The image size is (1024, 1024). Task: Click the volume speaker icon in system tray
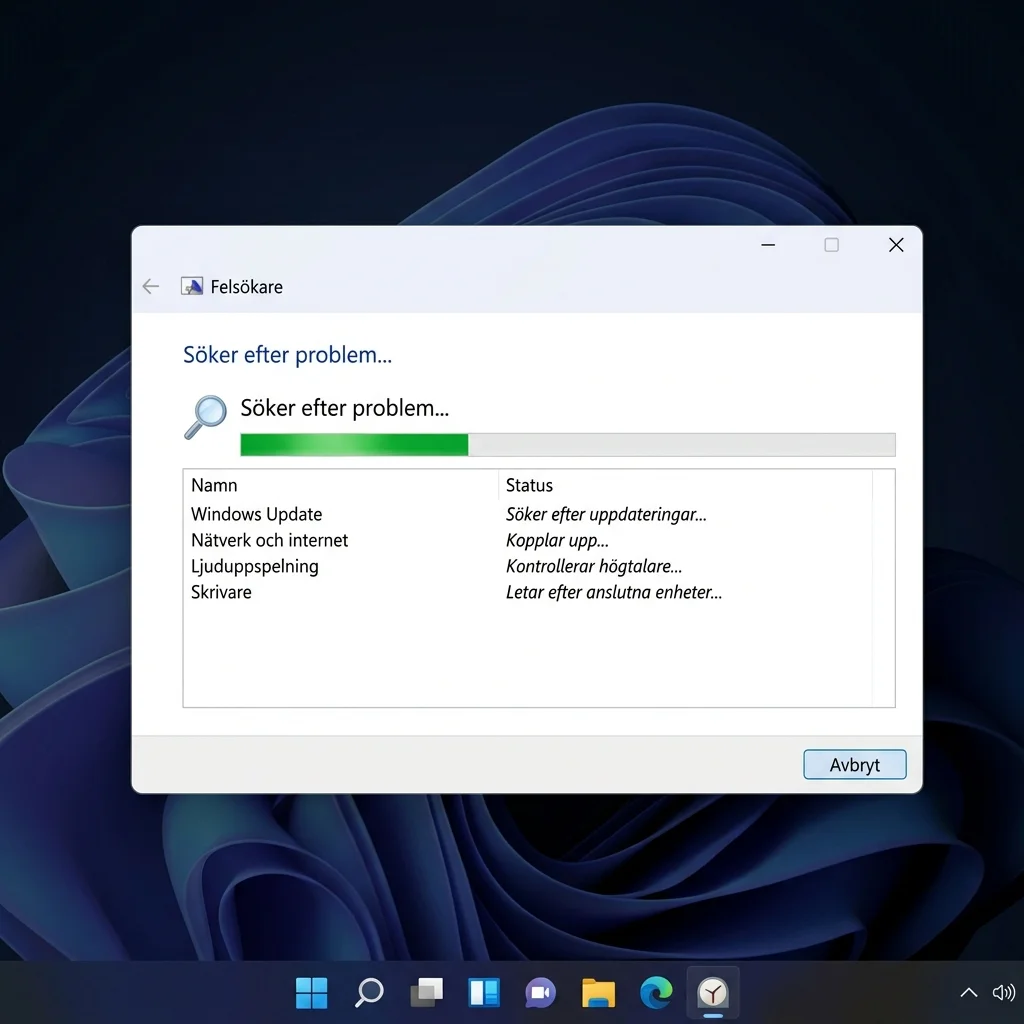[1004, 993]
